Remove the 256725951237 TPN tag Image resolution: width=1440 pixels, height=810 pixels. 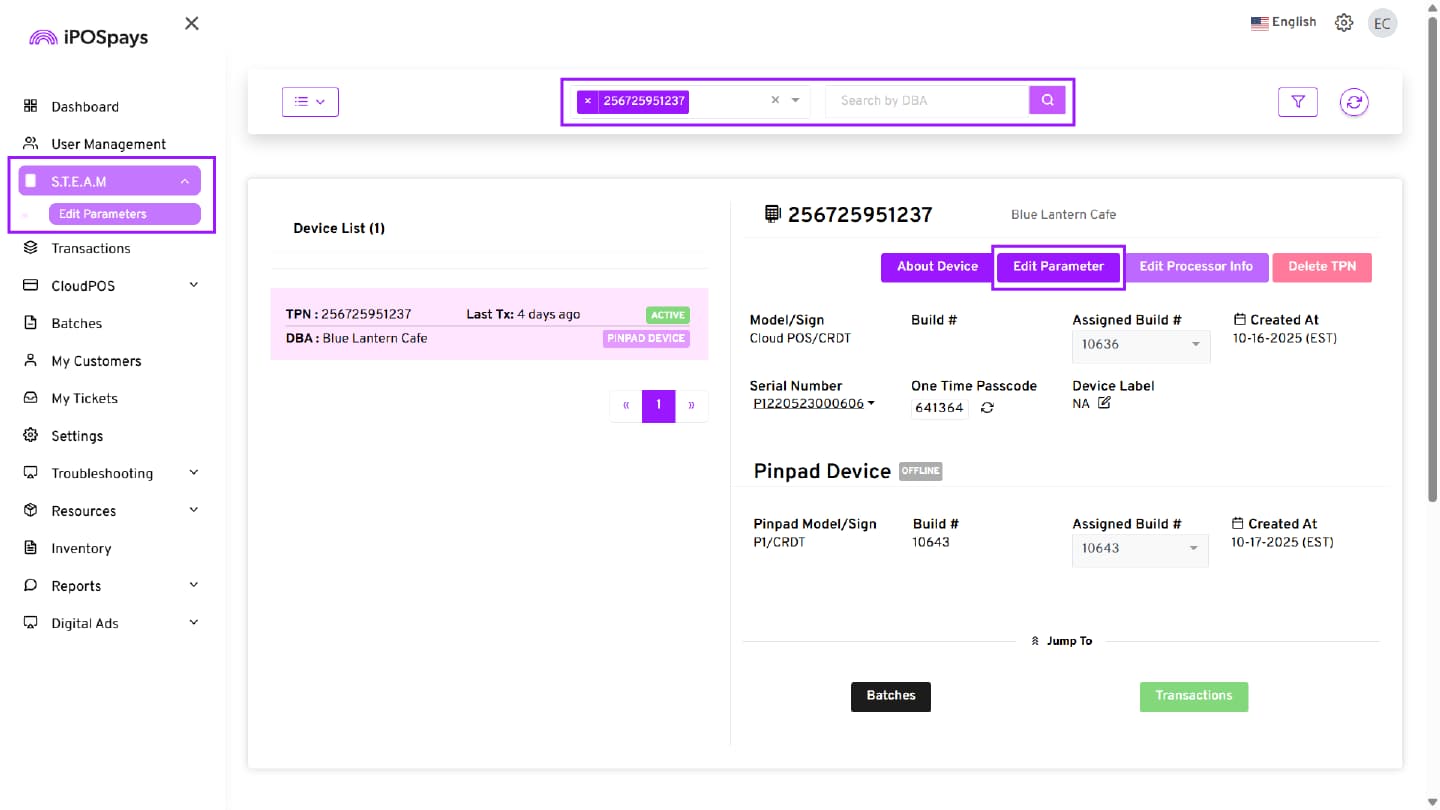(x=588, y=101)
